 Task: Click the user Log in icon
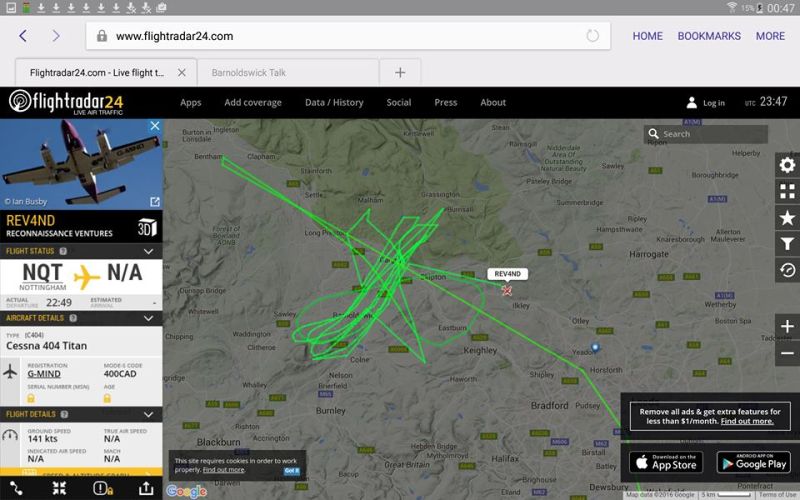pyautogui.click(x=691, y=103)
